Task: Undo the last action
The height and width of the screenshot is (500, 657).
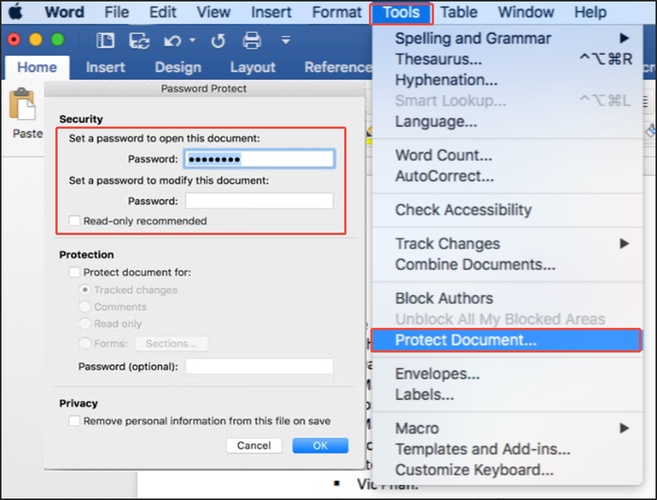Action: coord(172,41)
